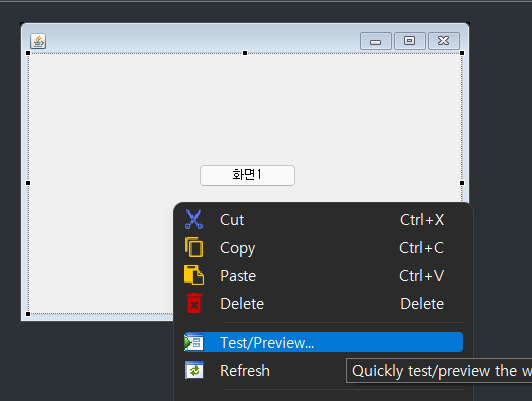Screen dimensions: 532x401
Task: Click the green Refresh arrows icon
Action: tap(194, 370)
